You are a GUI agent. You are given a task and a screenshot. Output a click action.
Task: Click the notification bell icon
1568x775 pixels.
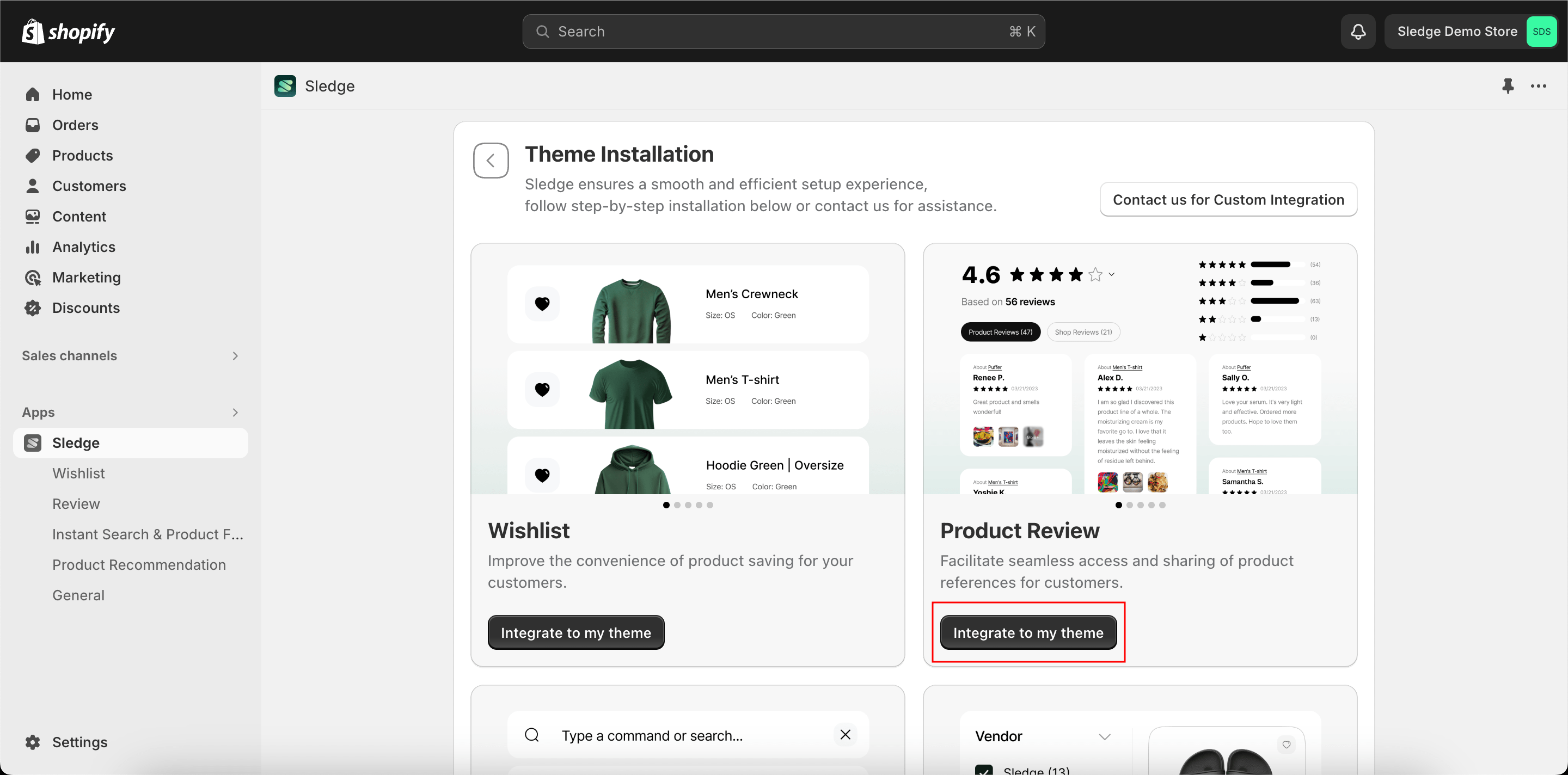pos(1358,30)
